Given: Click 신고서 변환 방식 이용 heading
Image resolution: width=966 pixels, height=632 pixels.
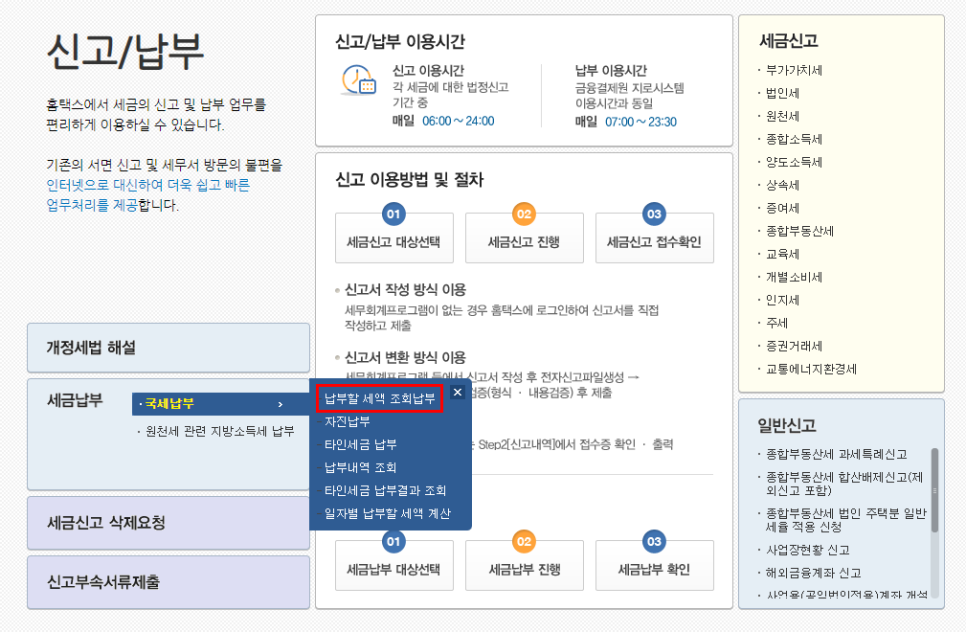Looking at the screenshot, I should [x=405, y=357].
